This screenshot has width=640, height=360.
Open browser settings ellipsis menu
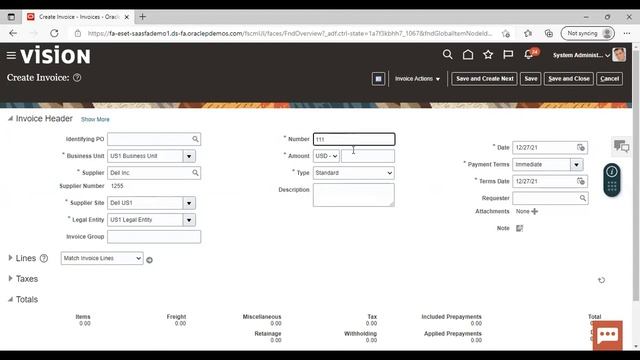627,33
